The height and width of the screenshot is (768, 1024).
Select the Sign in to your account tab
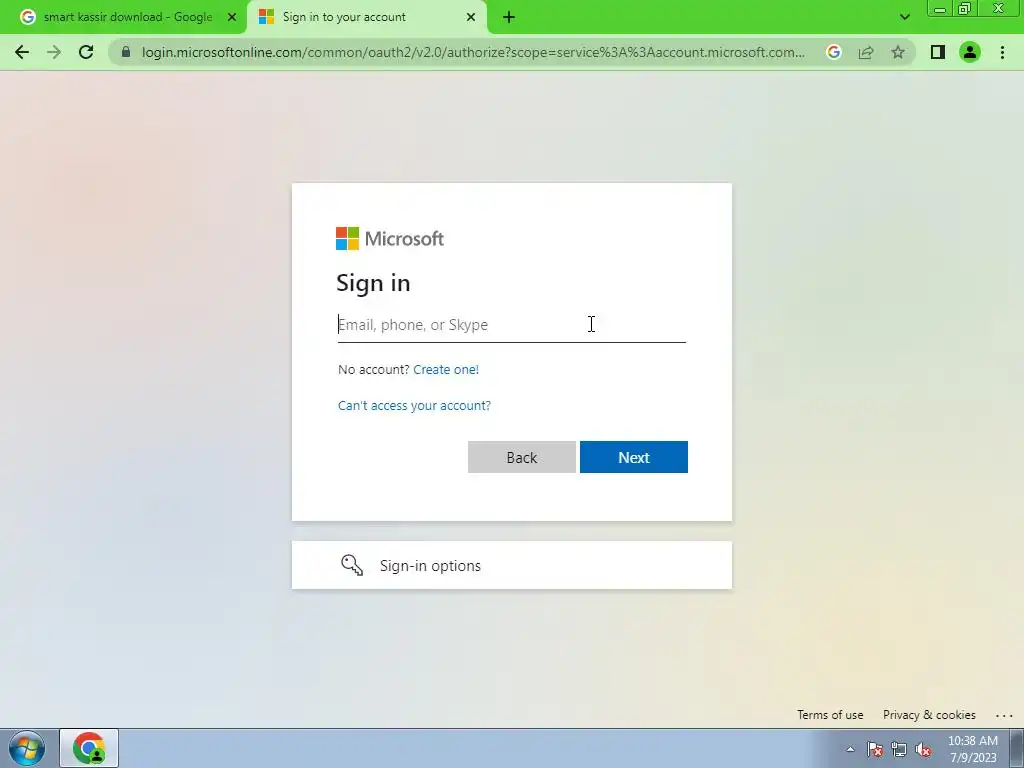click(366, 17)
